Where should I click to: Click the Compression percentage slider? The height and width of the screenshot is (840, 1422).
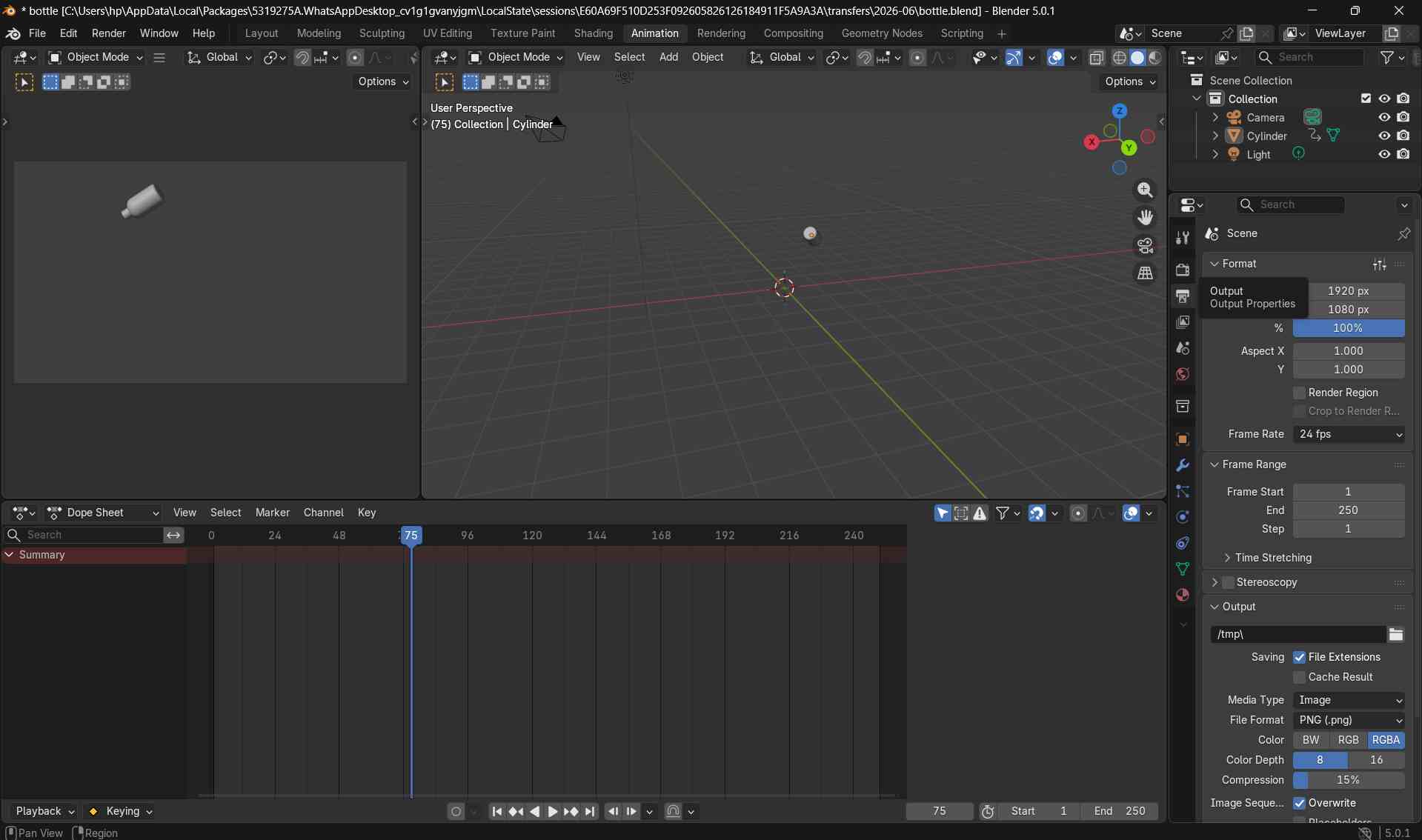(1349, 780)
